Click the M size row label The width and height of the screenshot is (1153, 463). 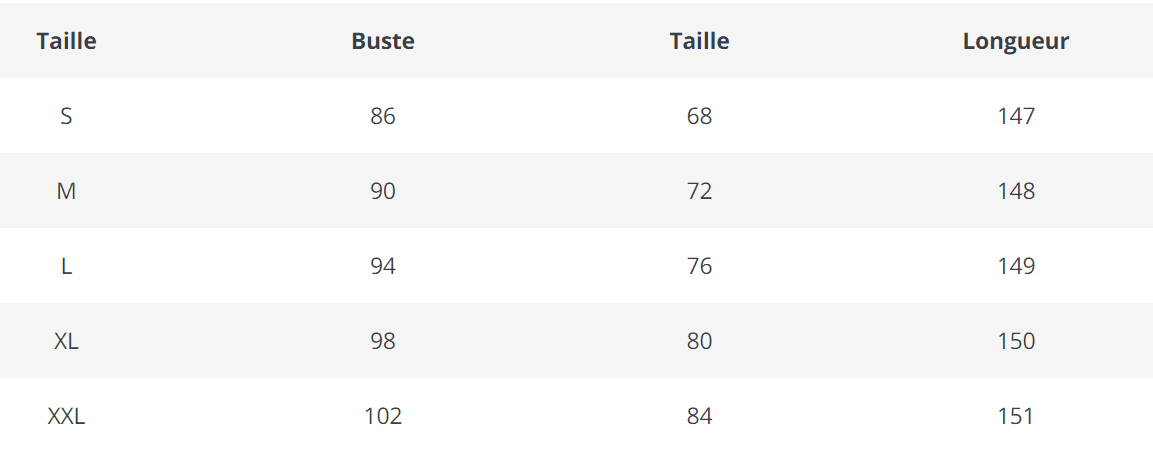(66, 191)
